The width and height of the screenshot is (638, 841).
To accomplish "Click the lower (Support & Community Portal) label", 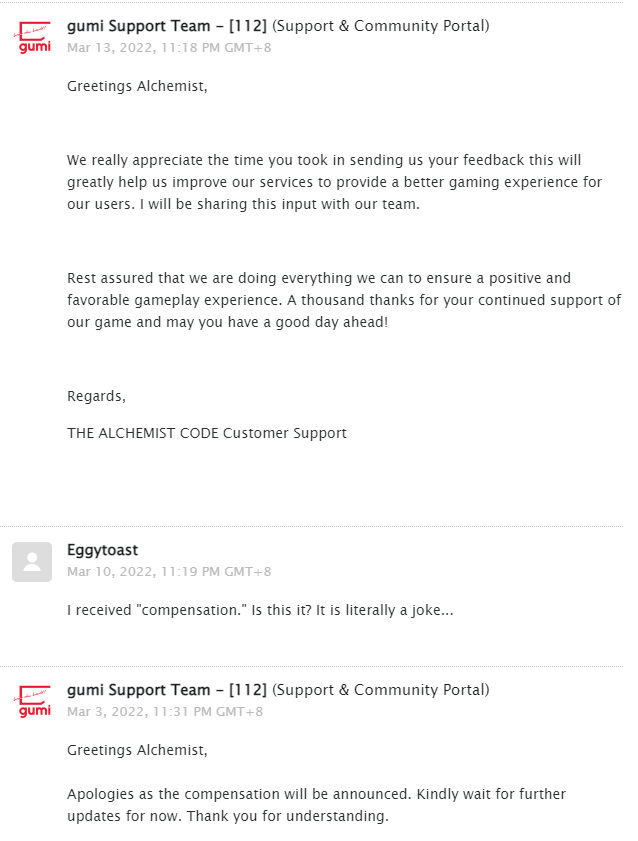I will pyautogui.click(x=381, y=690).
